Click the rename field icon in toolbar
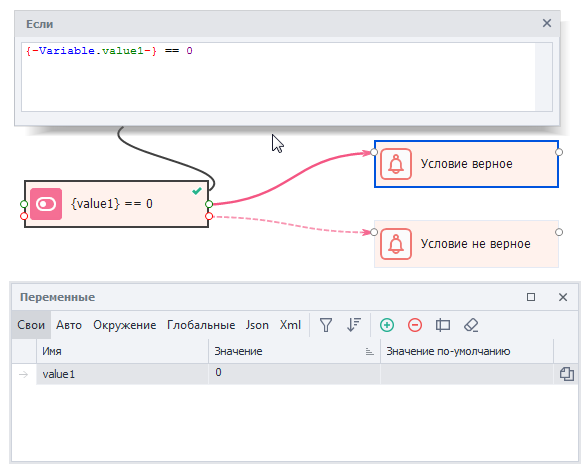 (443, 325)
